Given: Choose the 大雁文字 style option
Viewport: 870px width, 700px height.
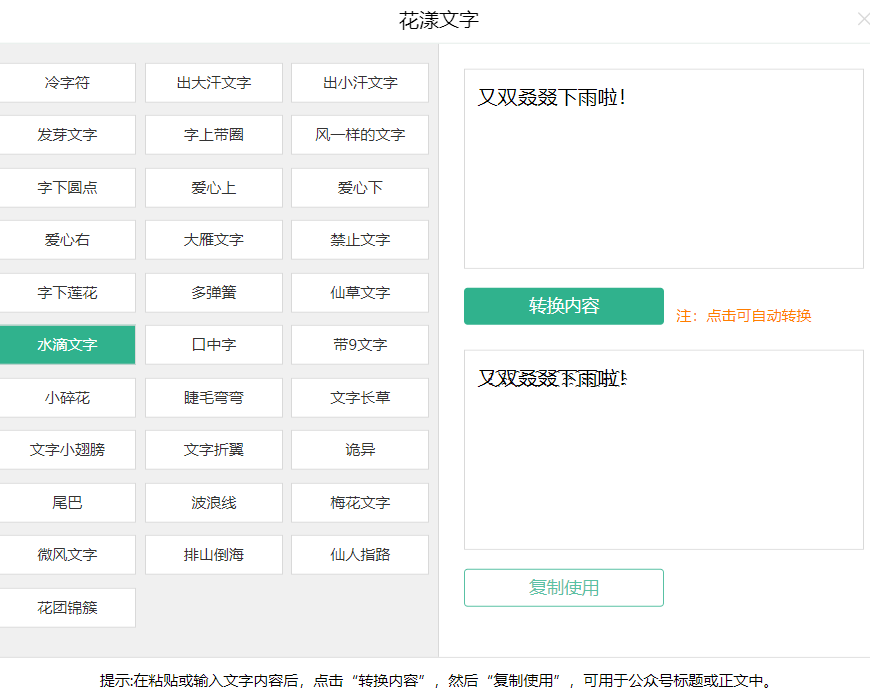Looking at the screenshot, I should coord(213,240).
